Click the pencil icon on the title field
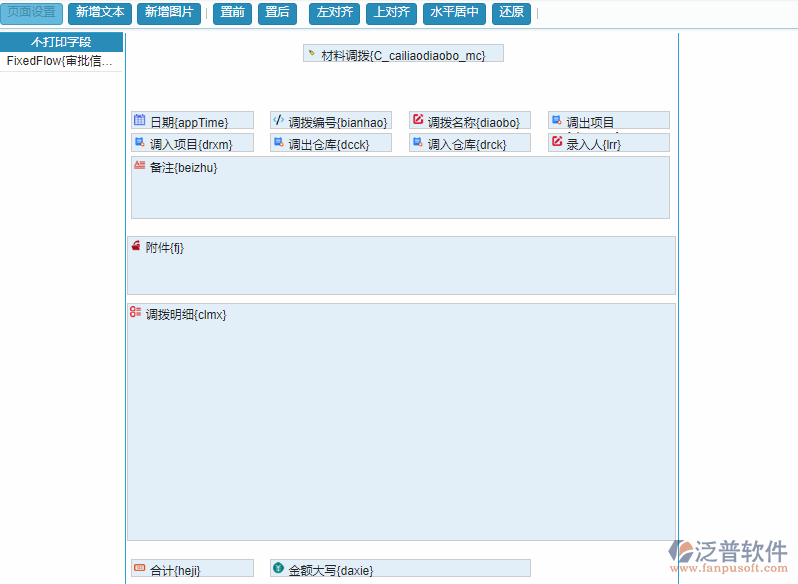Image resolution: width=798 pixels, height=584 pixels. pos(311,54)
